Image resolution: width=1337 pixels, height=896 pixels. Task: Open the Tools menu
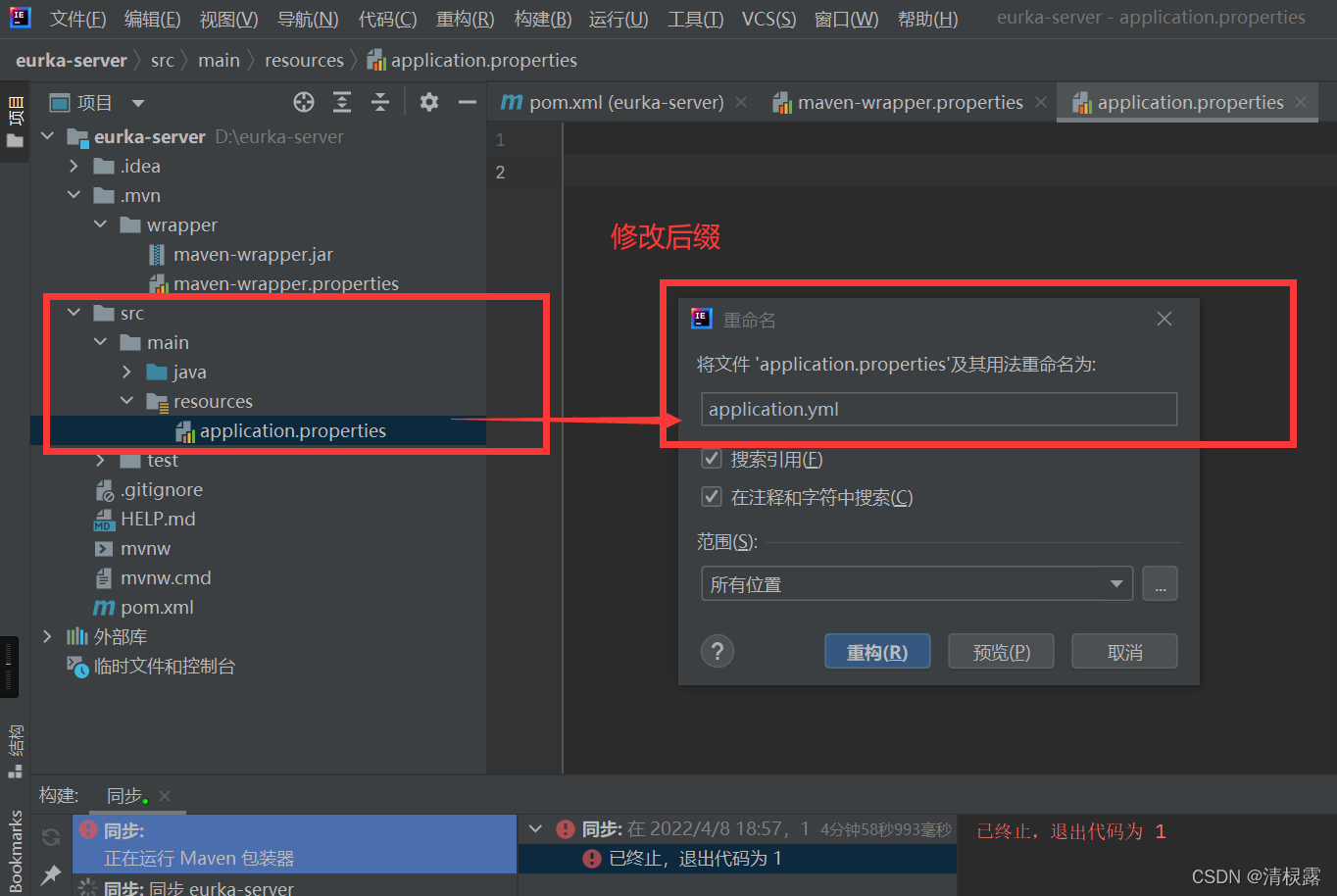tap(696, 19)
